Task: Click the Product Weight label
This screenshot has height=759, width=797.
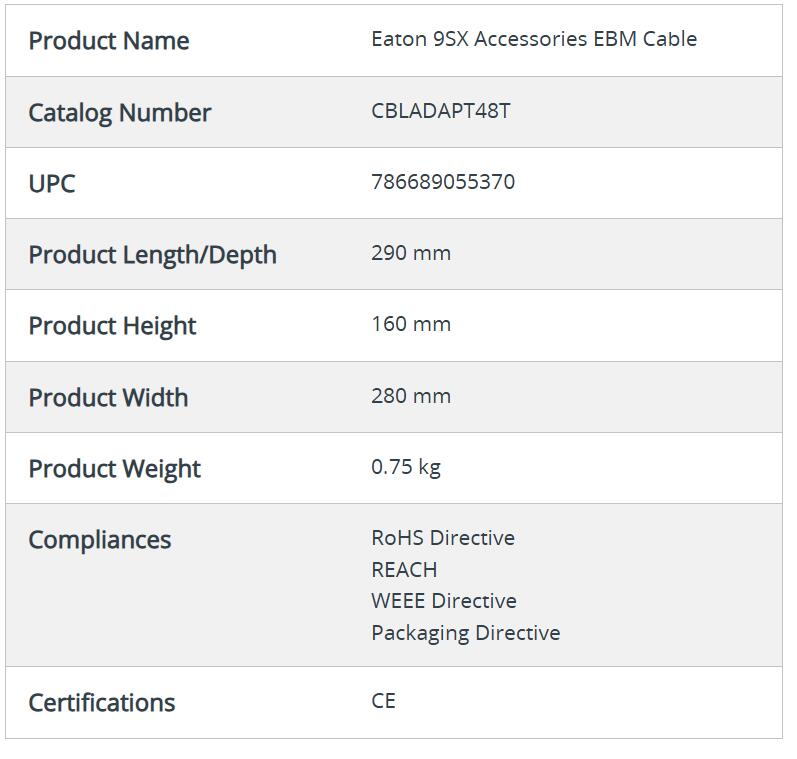Action: coord(114,468)
